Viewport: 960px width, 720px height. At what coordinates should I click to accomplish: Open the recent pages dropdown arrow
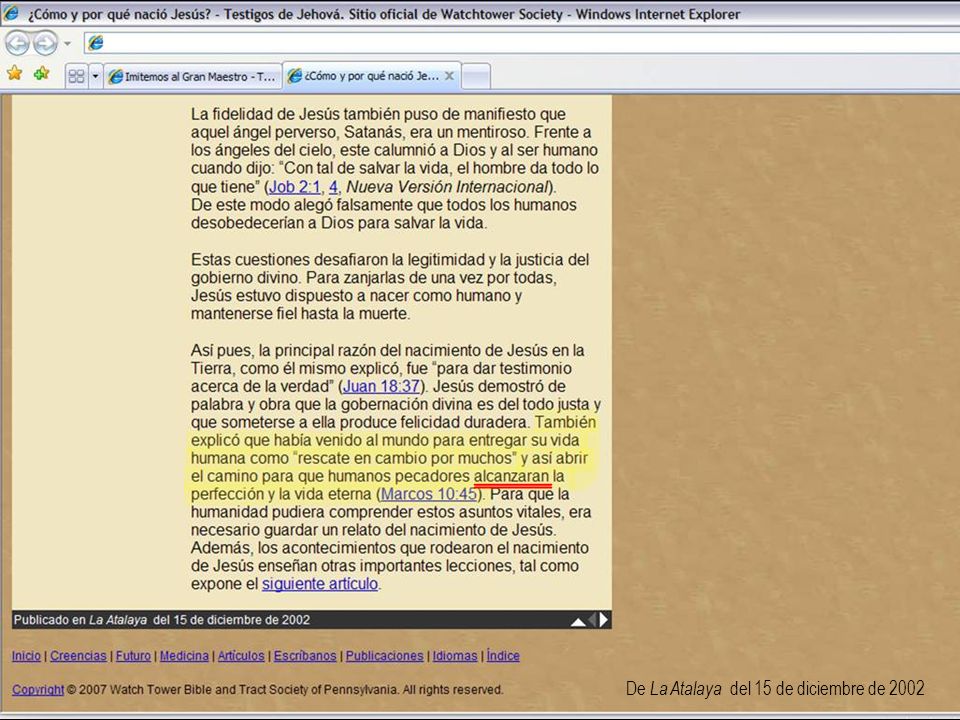coord(68,43)
